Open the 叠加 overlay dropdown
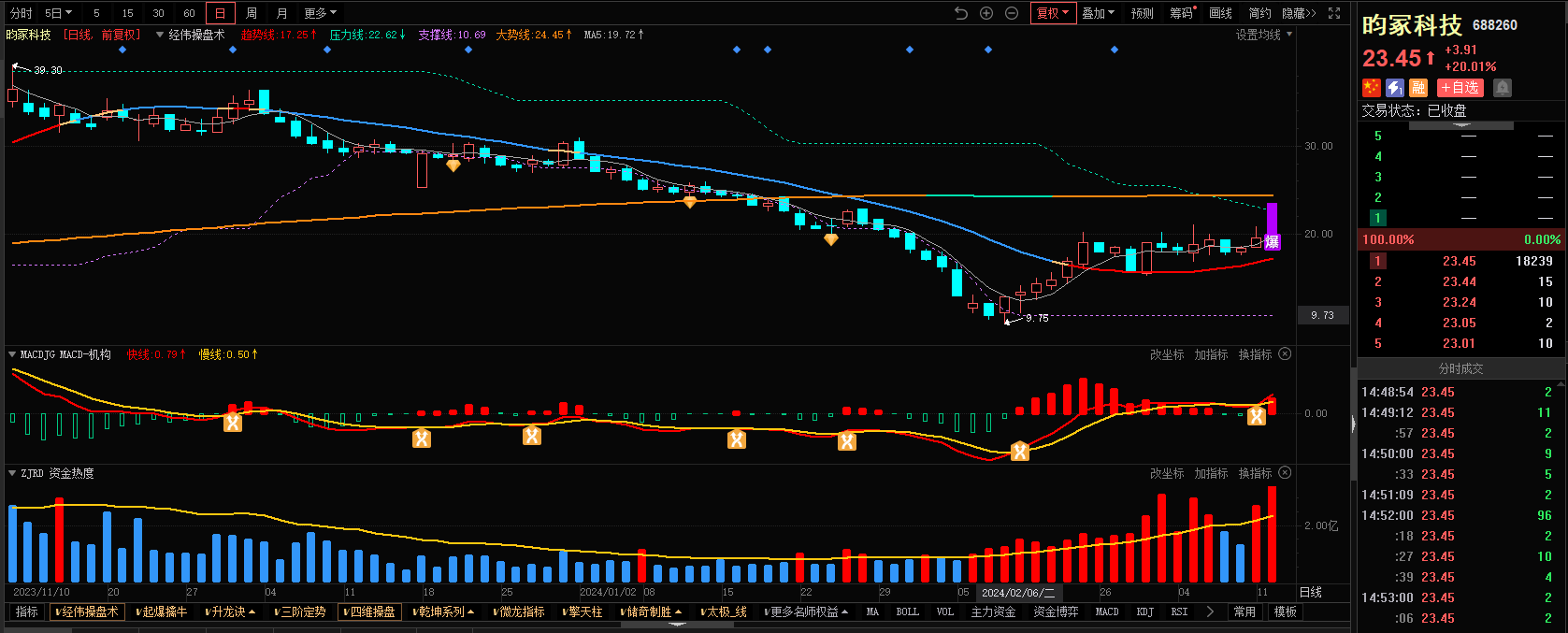 [x=1099, y=13]
